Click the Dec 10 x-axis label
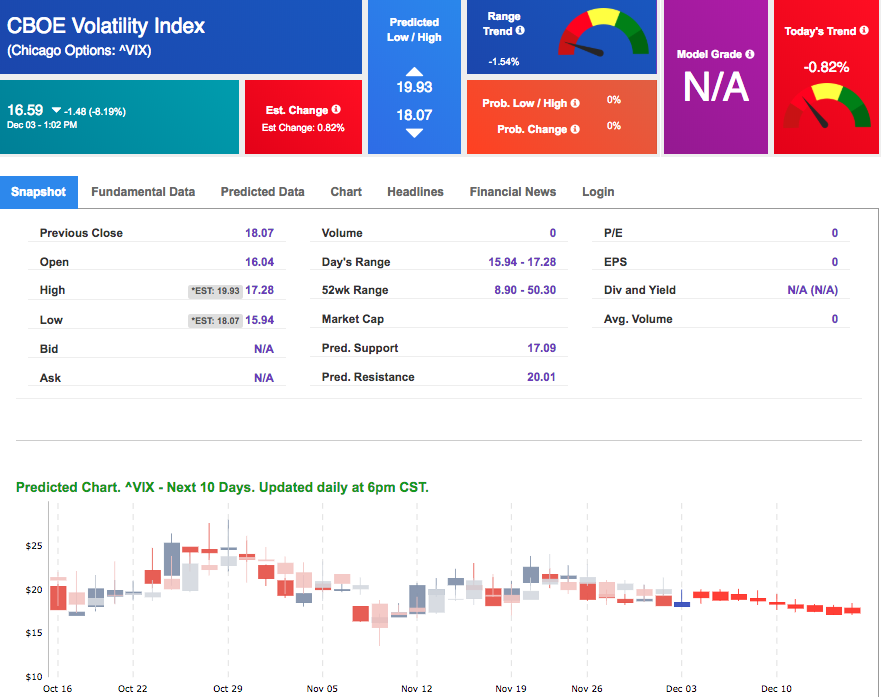This screenshot has width=881, height=697. [776, 689]
